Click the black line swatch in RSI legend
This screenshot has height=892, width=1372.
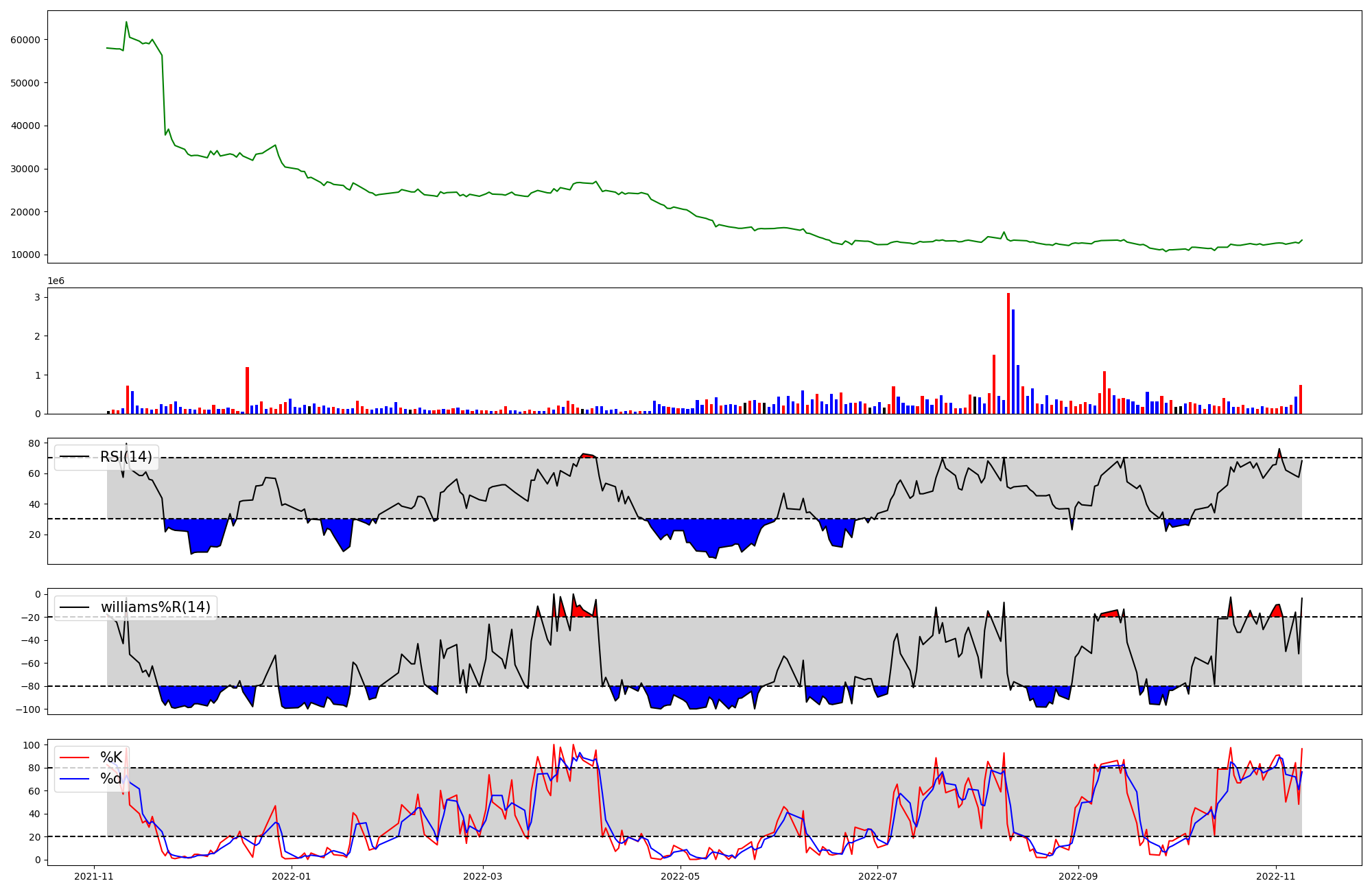coord(75,457)
